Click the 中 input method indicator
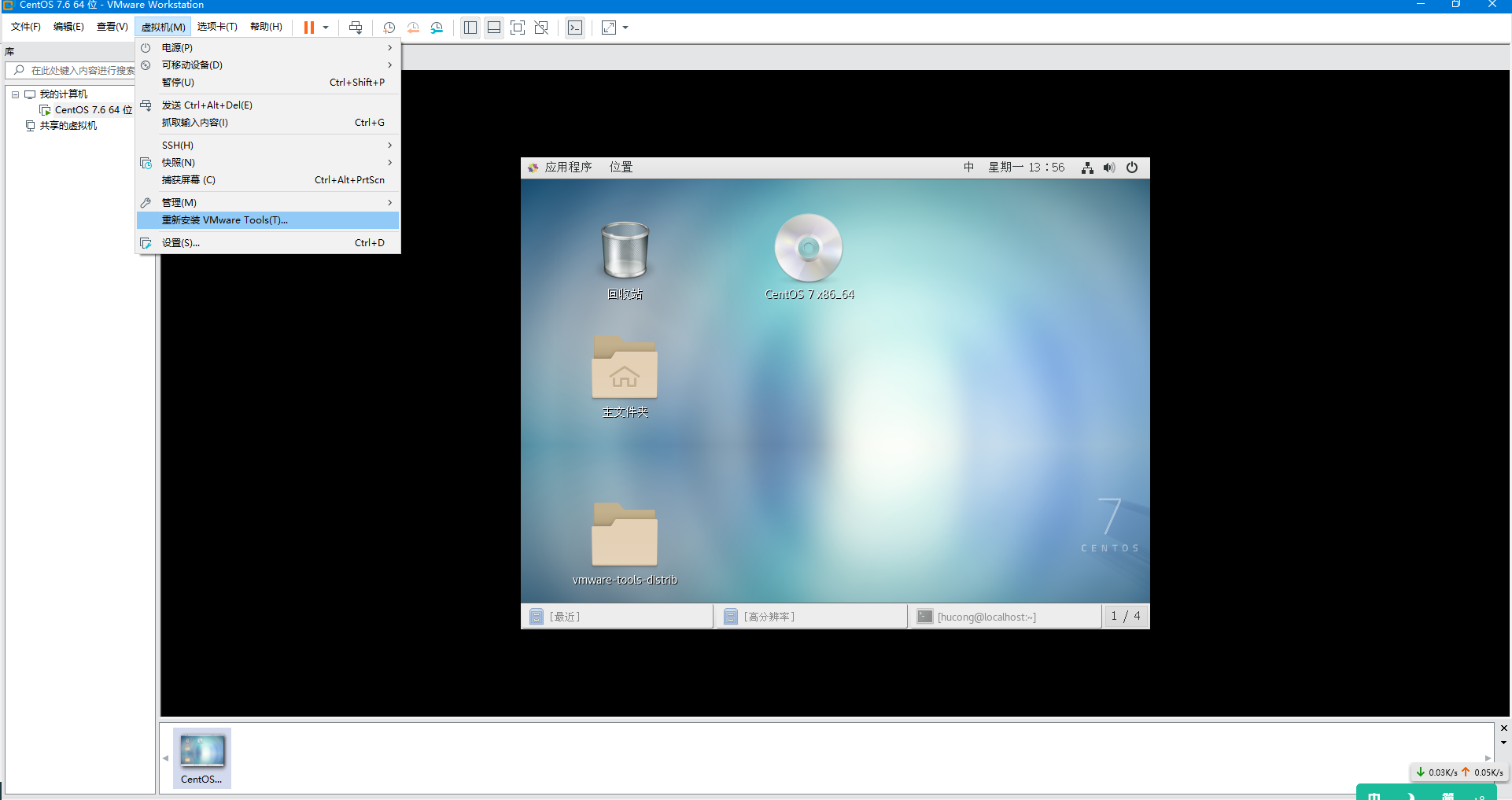The width and height of the screenshot is (1512, 800). [968, 168]
